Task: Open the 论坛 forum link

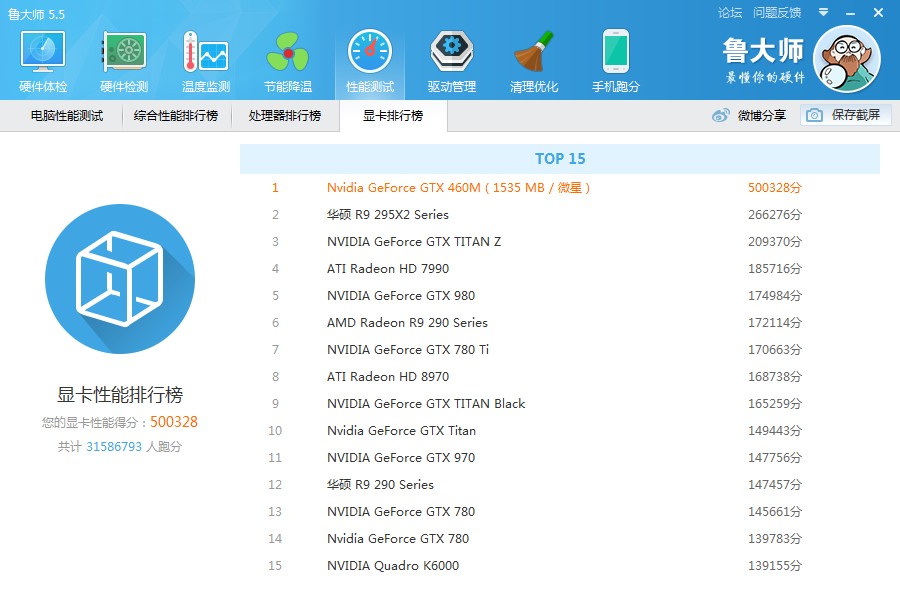Action: click(x=730, y=13)
